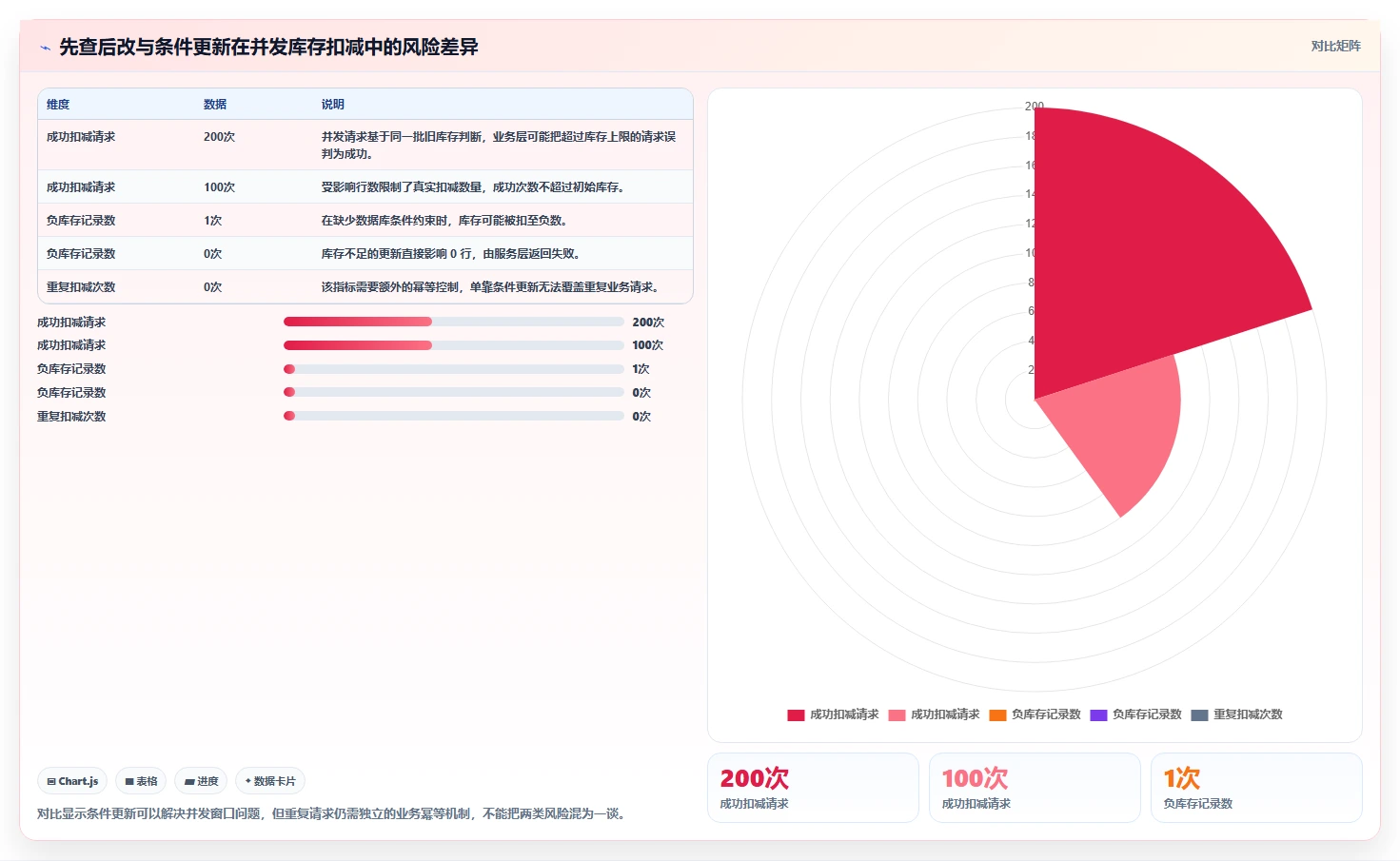Screen dimensions: 1400x861
Task: Click the 100次 cell in the table
Action: pyautogui.click(x=219, y=187)
